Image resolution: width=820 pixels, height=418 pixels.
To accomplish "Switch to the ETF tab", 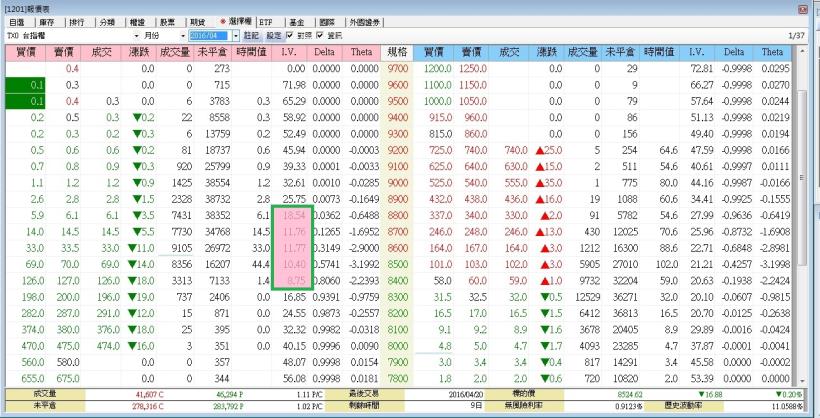I will pyautogui.click(x=264, y=21).
